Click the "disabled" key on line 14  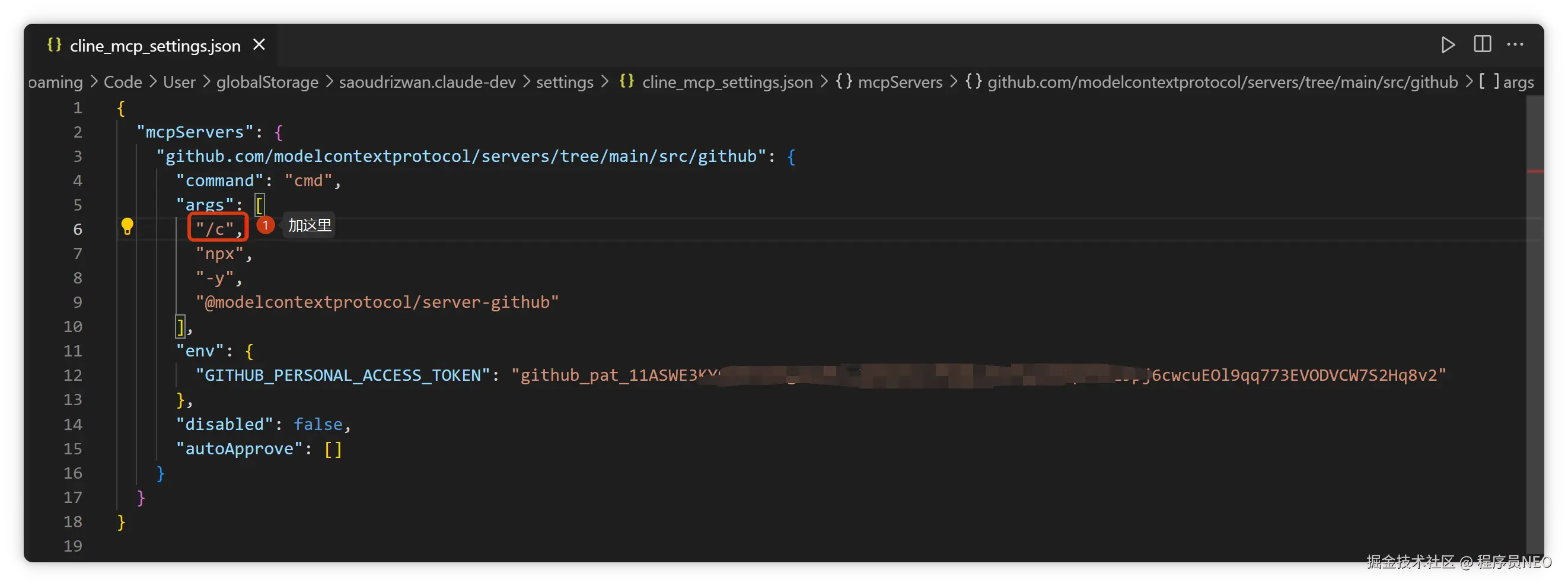(x=225, y=424)
